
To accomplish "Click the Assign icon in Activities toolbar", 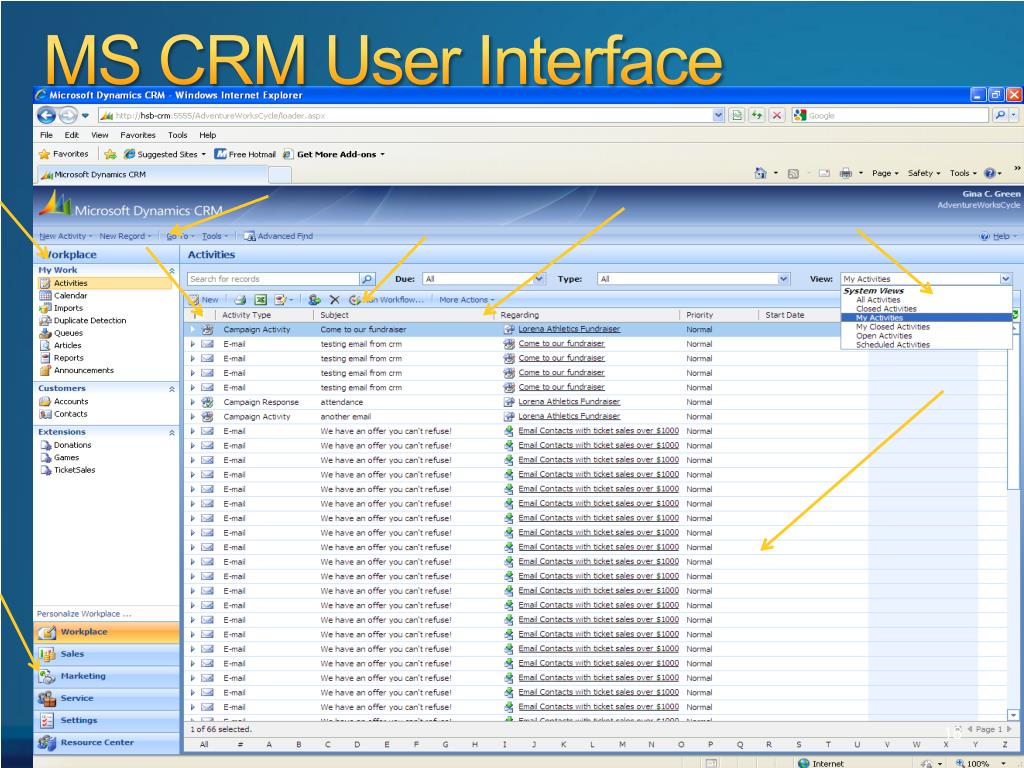I will pos(315,300).
